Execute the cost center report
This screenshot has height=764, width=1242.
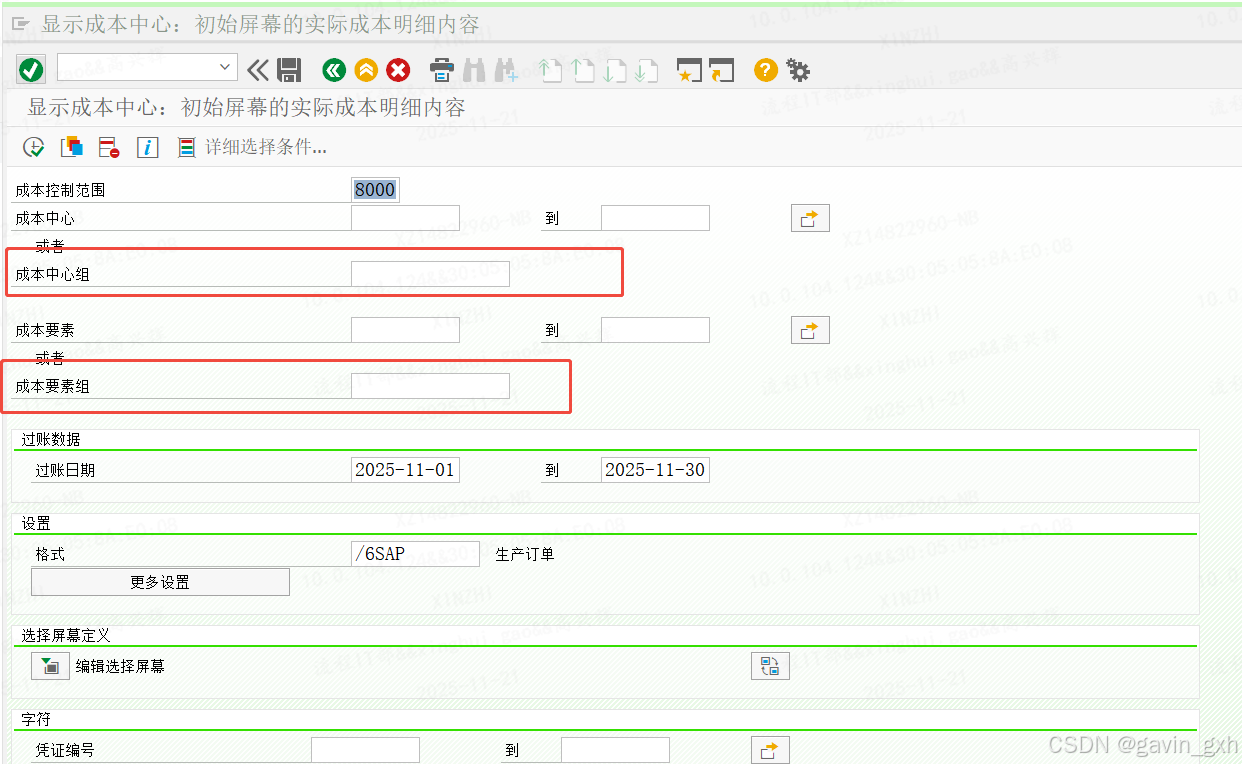pyautogui.click(x=32, y=146)
